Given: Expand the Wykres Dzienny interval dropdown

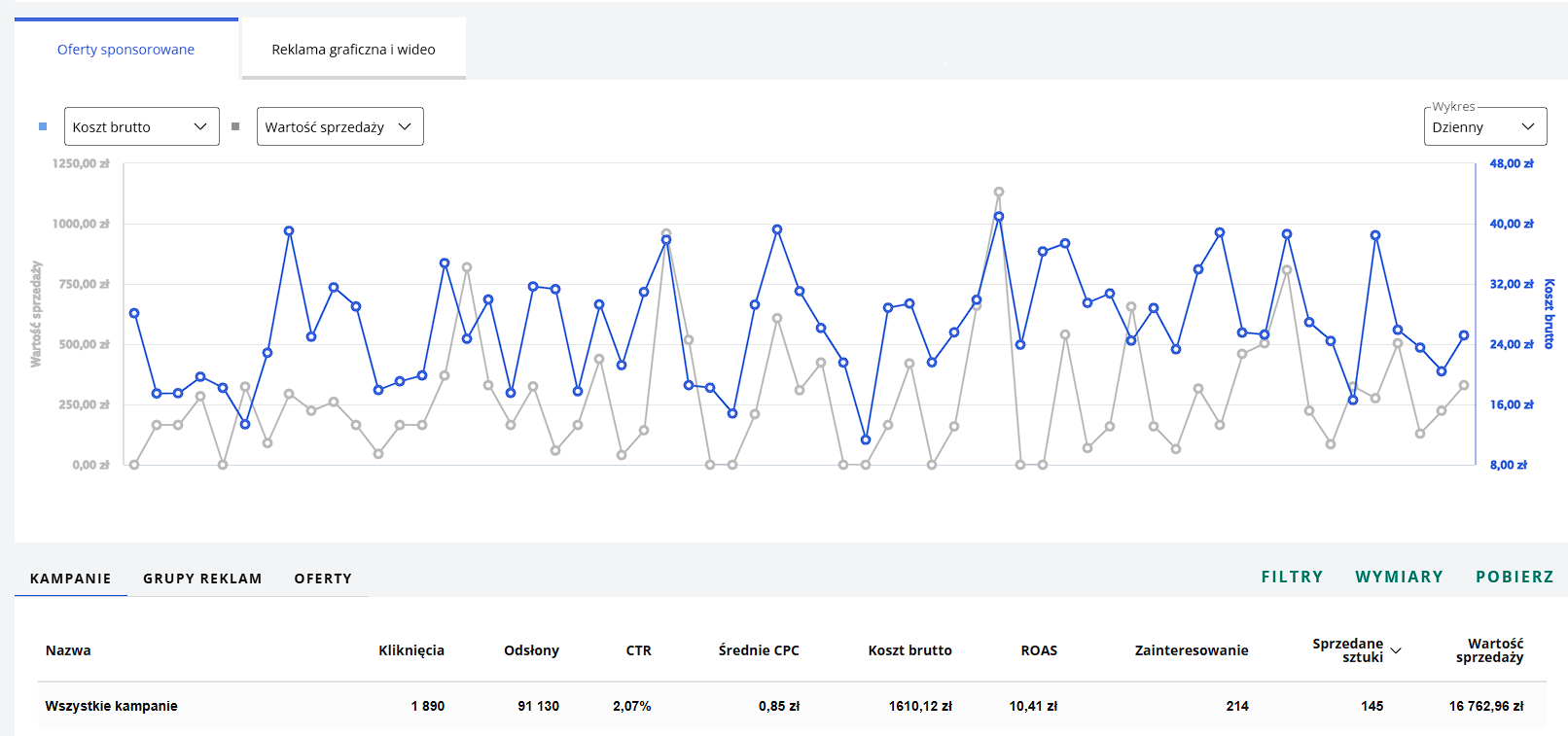Looking at the screenshot, I should point(1485,126).
